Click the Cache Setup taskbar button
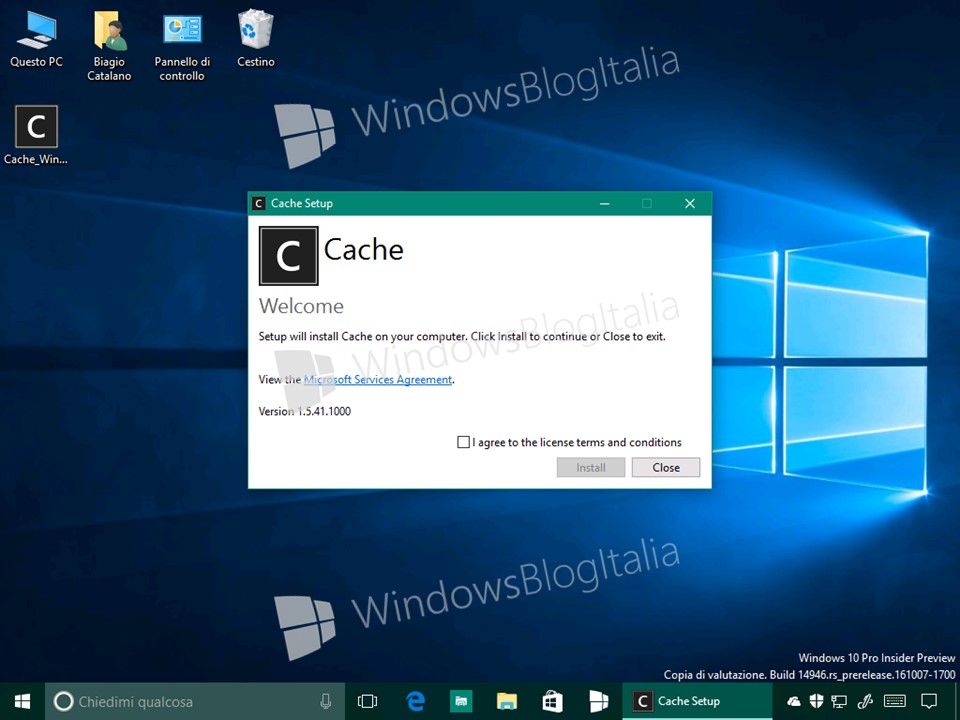This screenshot has width=960, height=720. [x=697, y=702]
